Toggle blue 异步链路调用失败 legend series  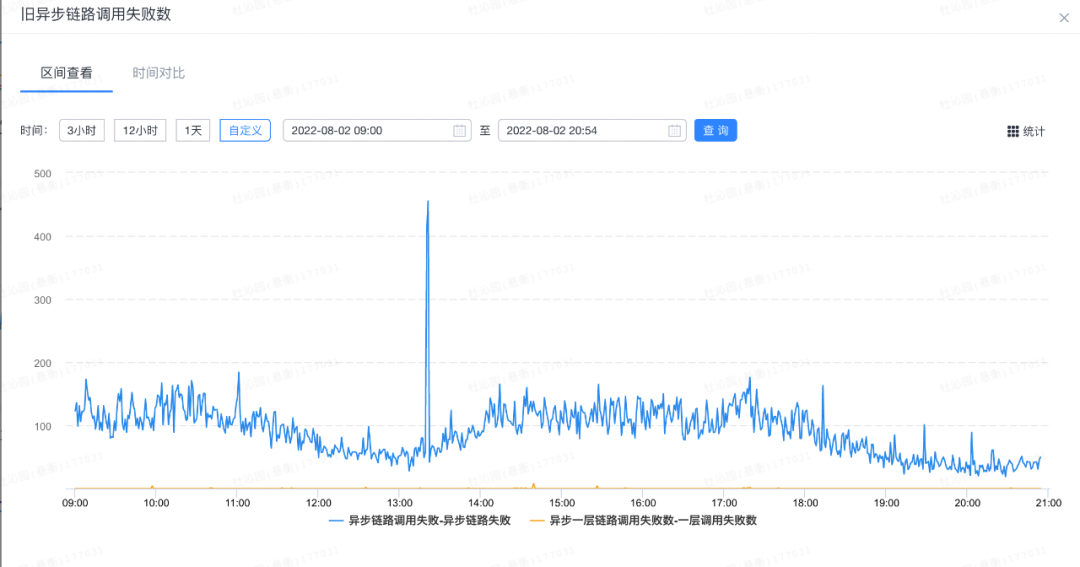coord(419,520)
